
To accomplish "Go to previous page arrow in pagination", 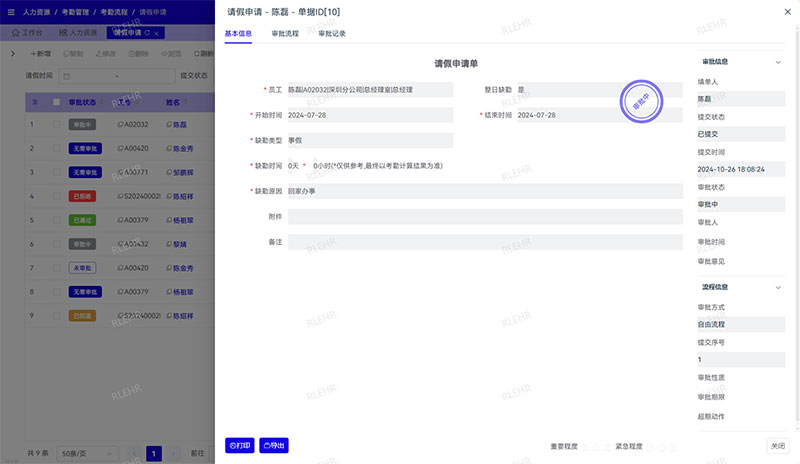I will (134, 453).
